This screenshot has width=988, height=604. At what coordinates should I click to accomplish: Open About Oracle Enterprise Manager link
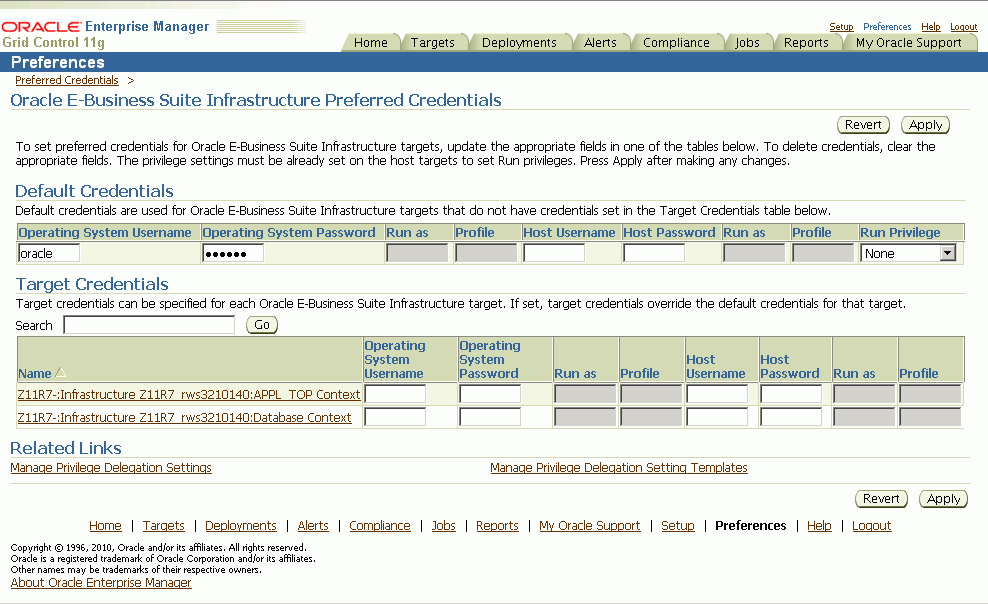(x=101, y=583)
